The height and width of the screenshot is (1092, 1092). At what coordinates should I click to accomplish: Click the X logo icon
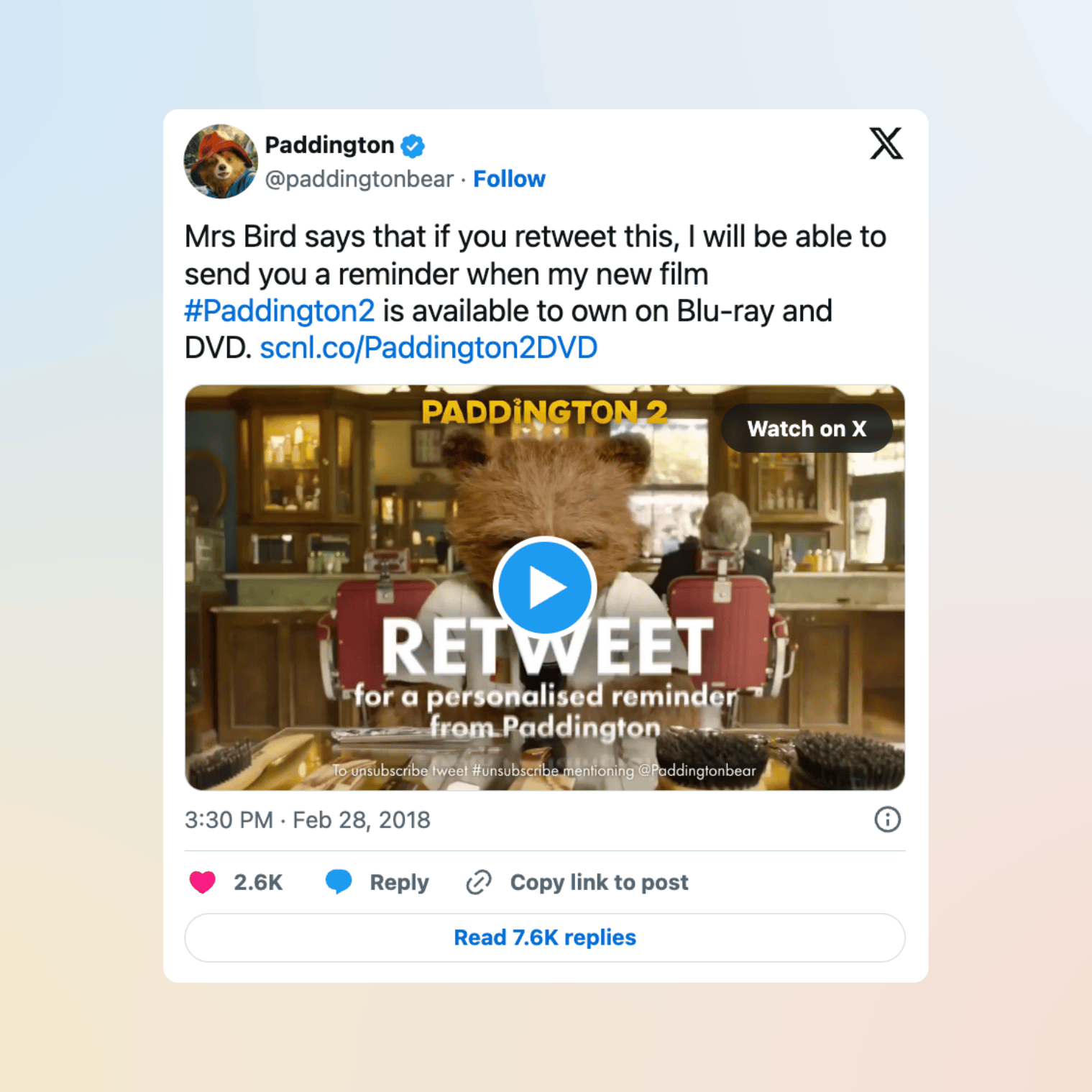click(886, 143)
